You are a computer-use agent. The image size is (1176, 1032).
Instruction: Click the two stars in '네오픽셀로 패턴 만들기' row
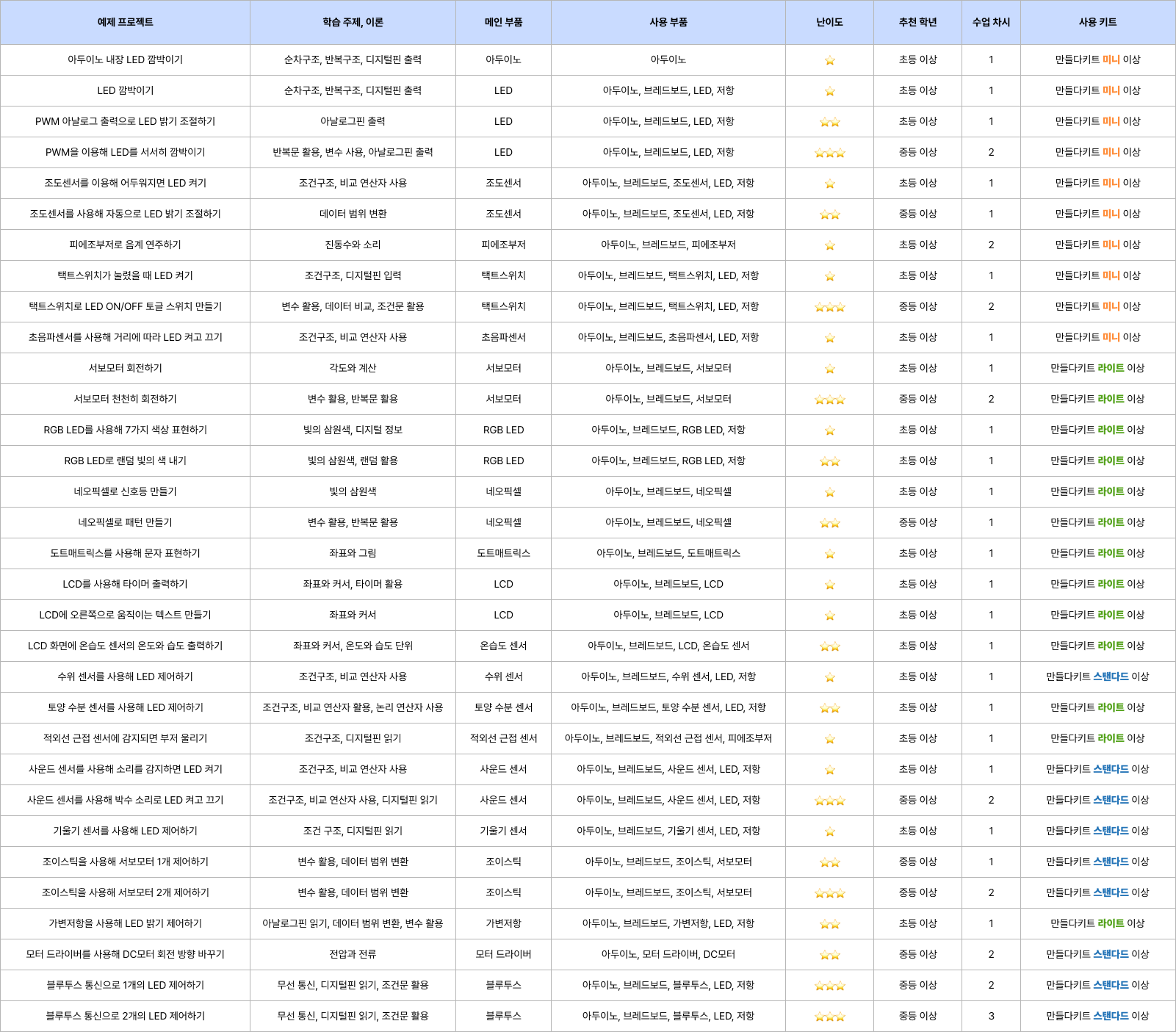(830, 523)
